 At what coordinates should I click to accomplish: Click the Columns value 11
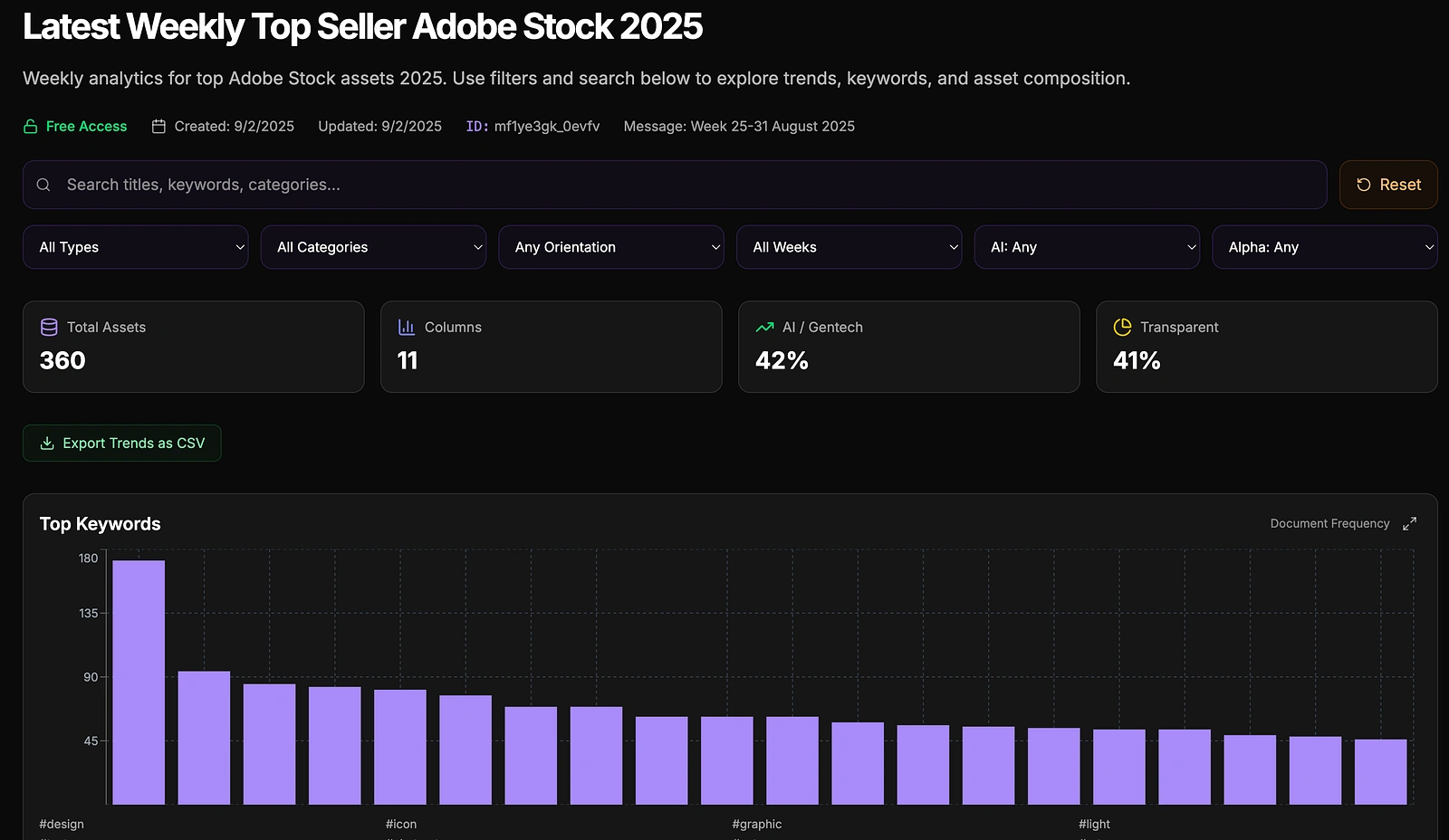408,360
